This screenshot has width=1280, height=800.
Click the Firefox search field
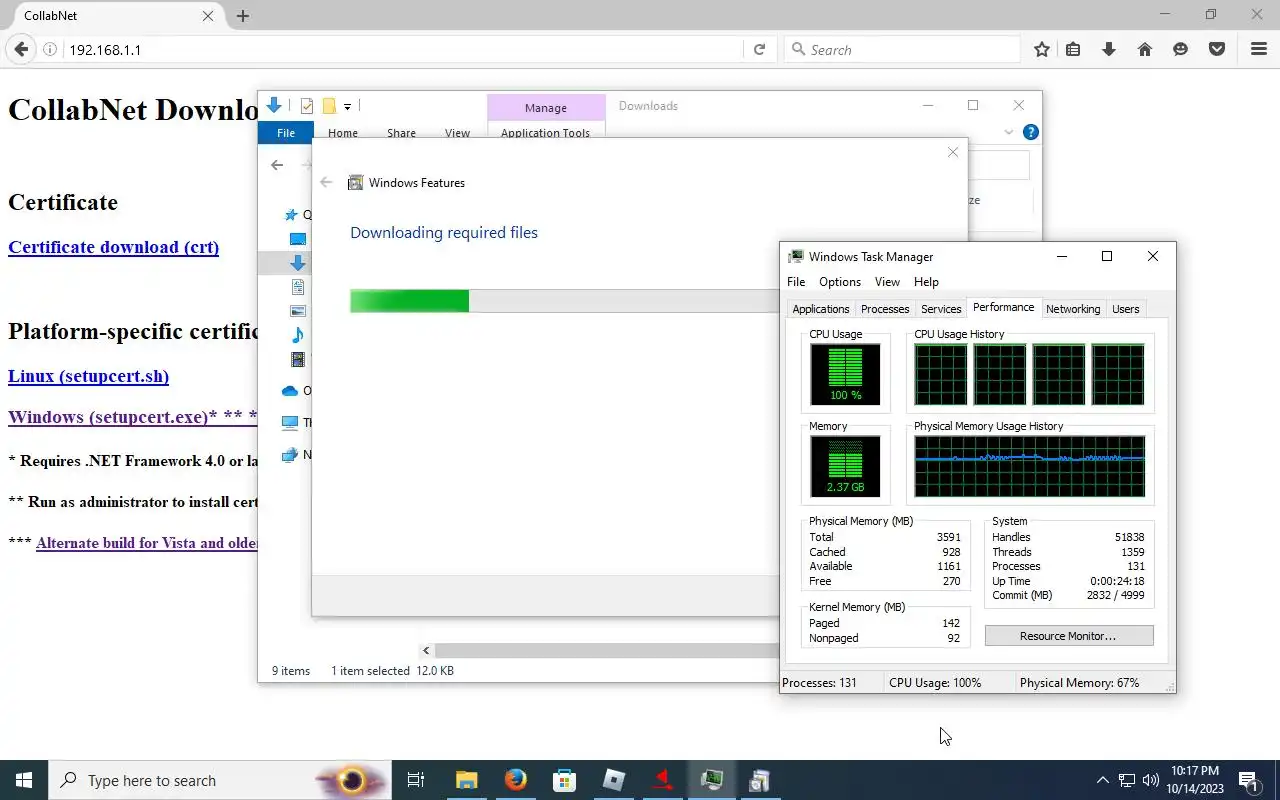(x=901, y=49)
